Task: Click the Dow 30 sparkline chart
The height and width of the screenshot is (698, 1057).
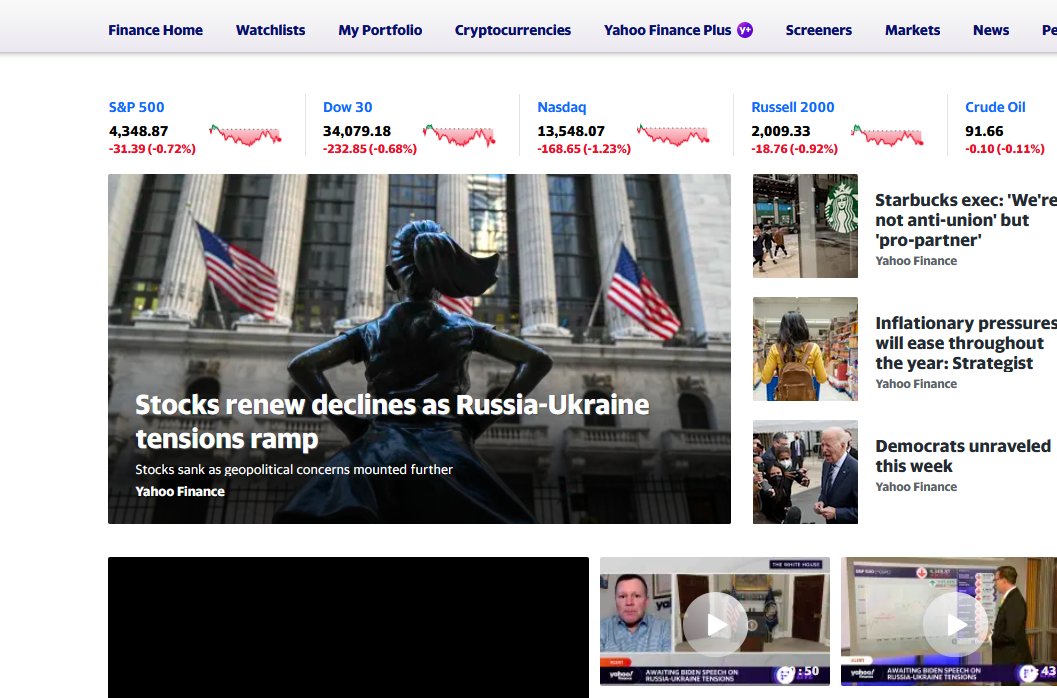Action: pyautogui.click(x=459, y=135)
